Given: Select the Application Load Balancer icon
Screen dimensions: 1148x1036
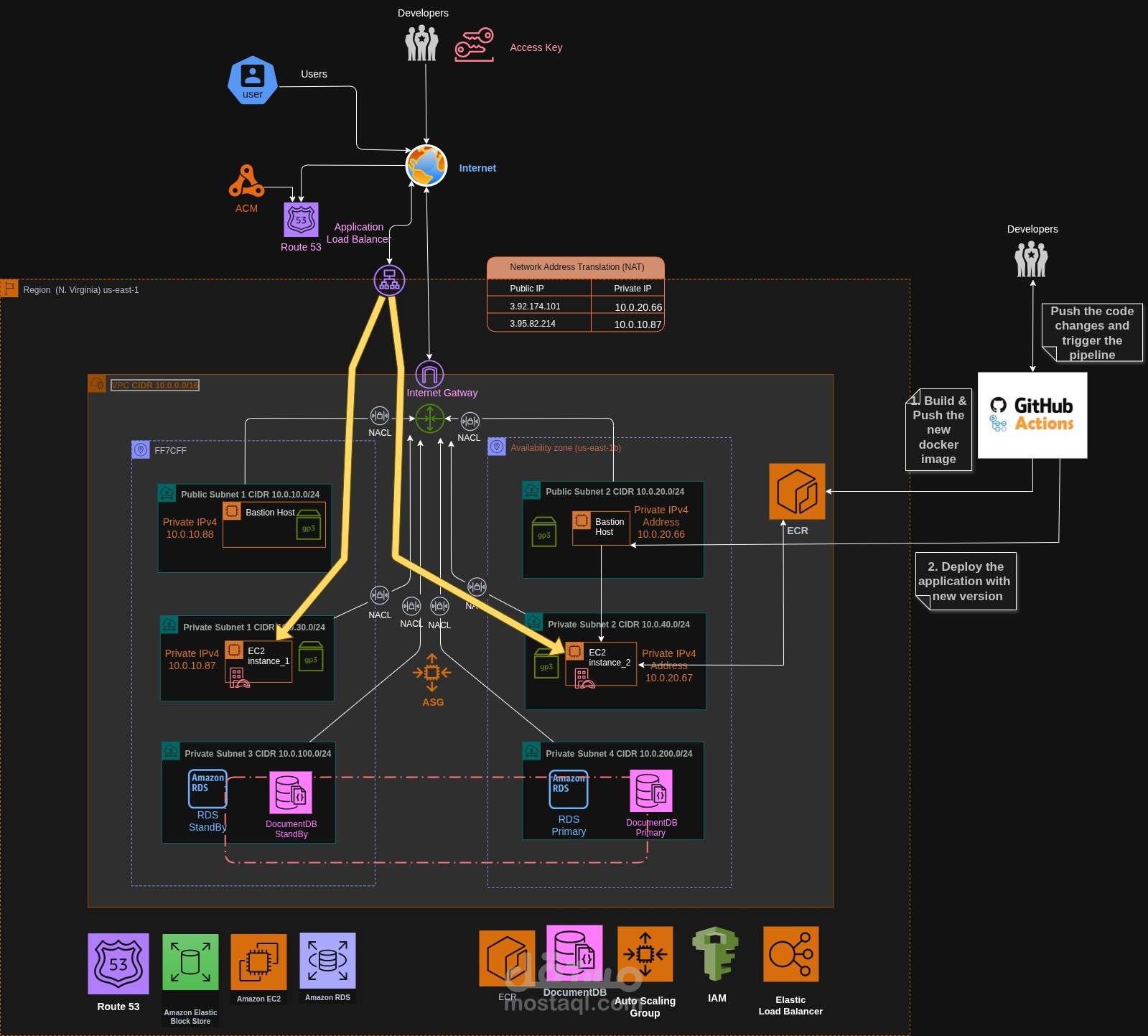Looking at the screenshot, I should (x=389, y=280).
